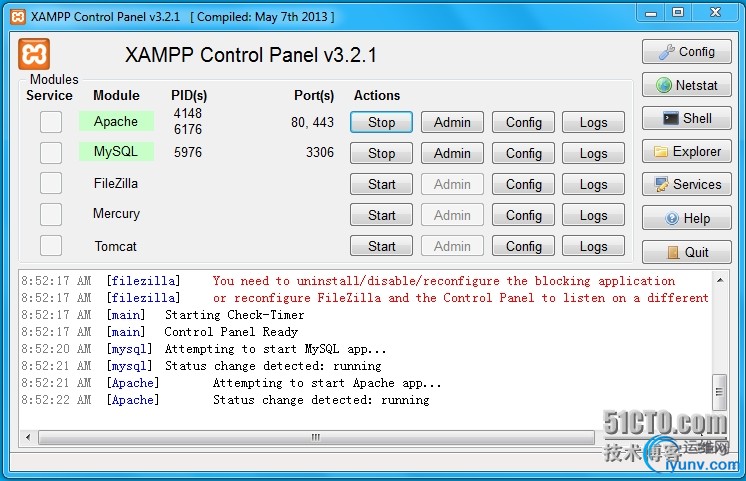Click the Tomcat Admin button
746x481 pixels.
point(452,246)
